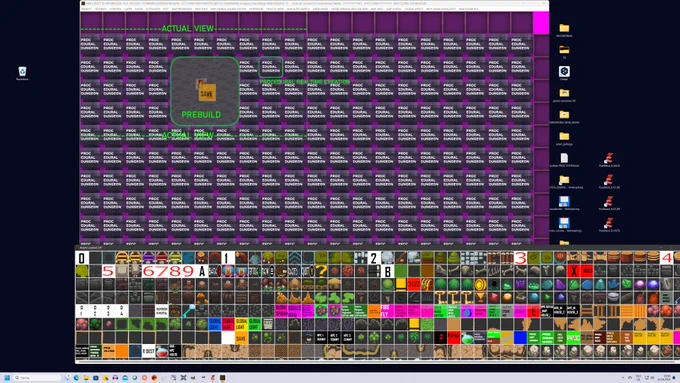
Task: Select the green potion flask tile
Action: click(467, 338)
